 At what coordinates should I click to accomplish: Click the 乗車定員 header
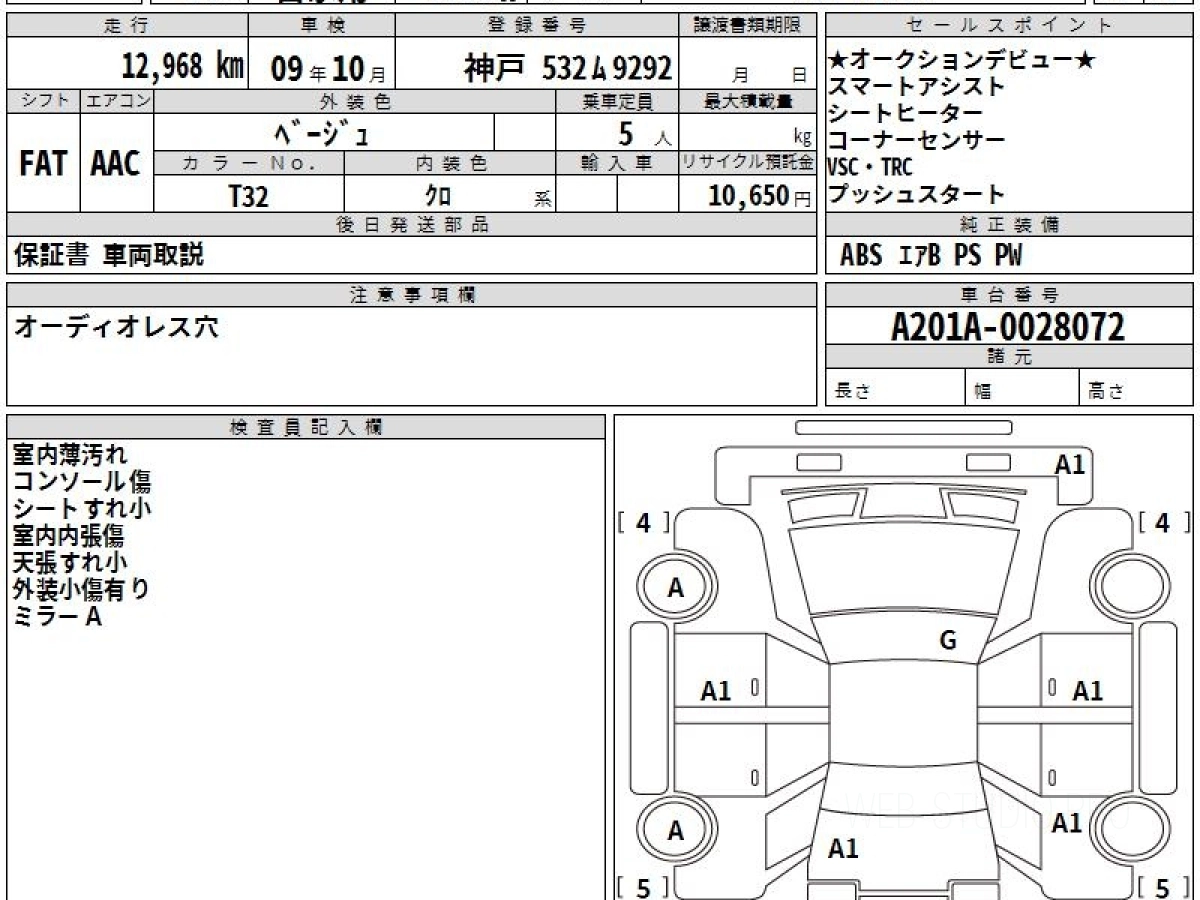(x=617, y=101)
